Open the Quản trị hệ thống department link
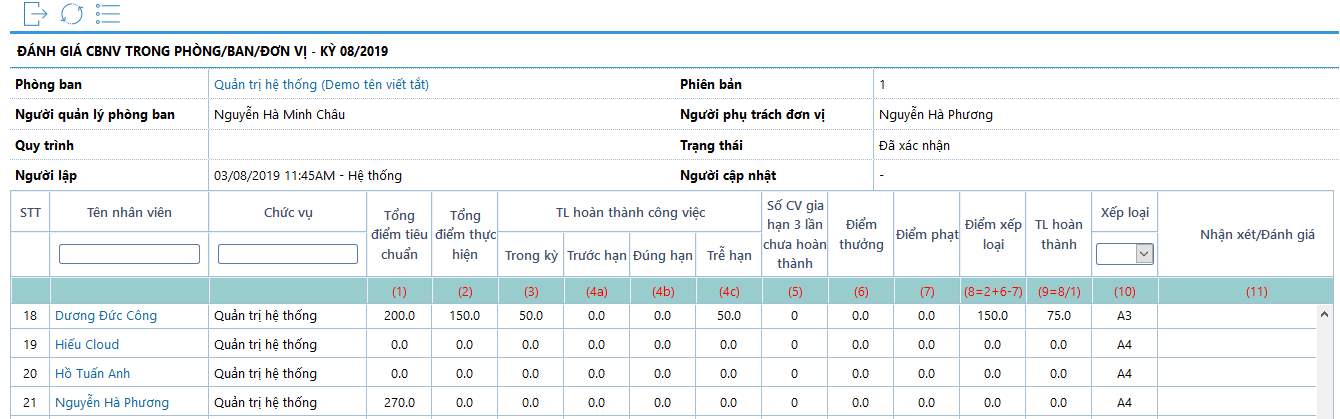This screenshot has height=419, width=1340. click(x=321, y=85)
